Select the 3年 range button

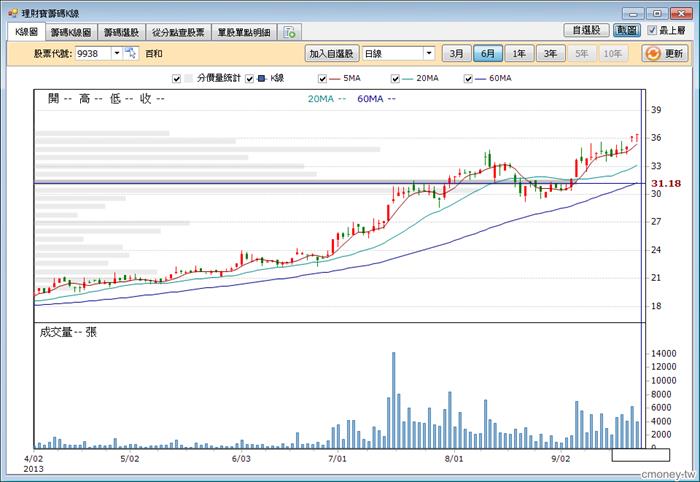coord(550,54)
